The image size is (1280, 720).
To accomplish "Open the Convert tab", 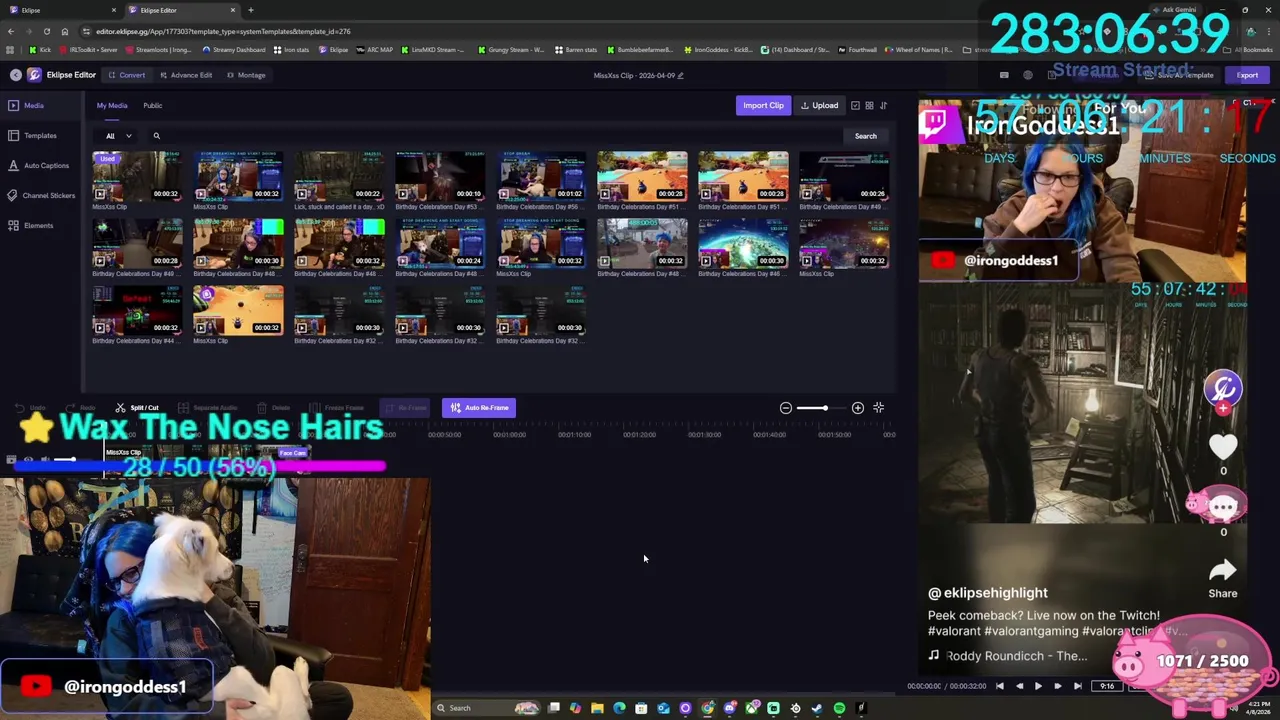I will tap(127, 75).
